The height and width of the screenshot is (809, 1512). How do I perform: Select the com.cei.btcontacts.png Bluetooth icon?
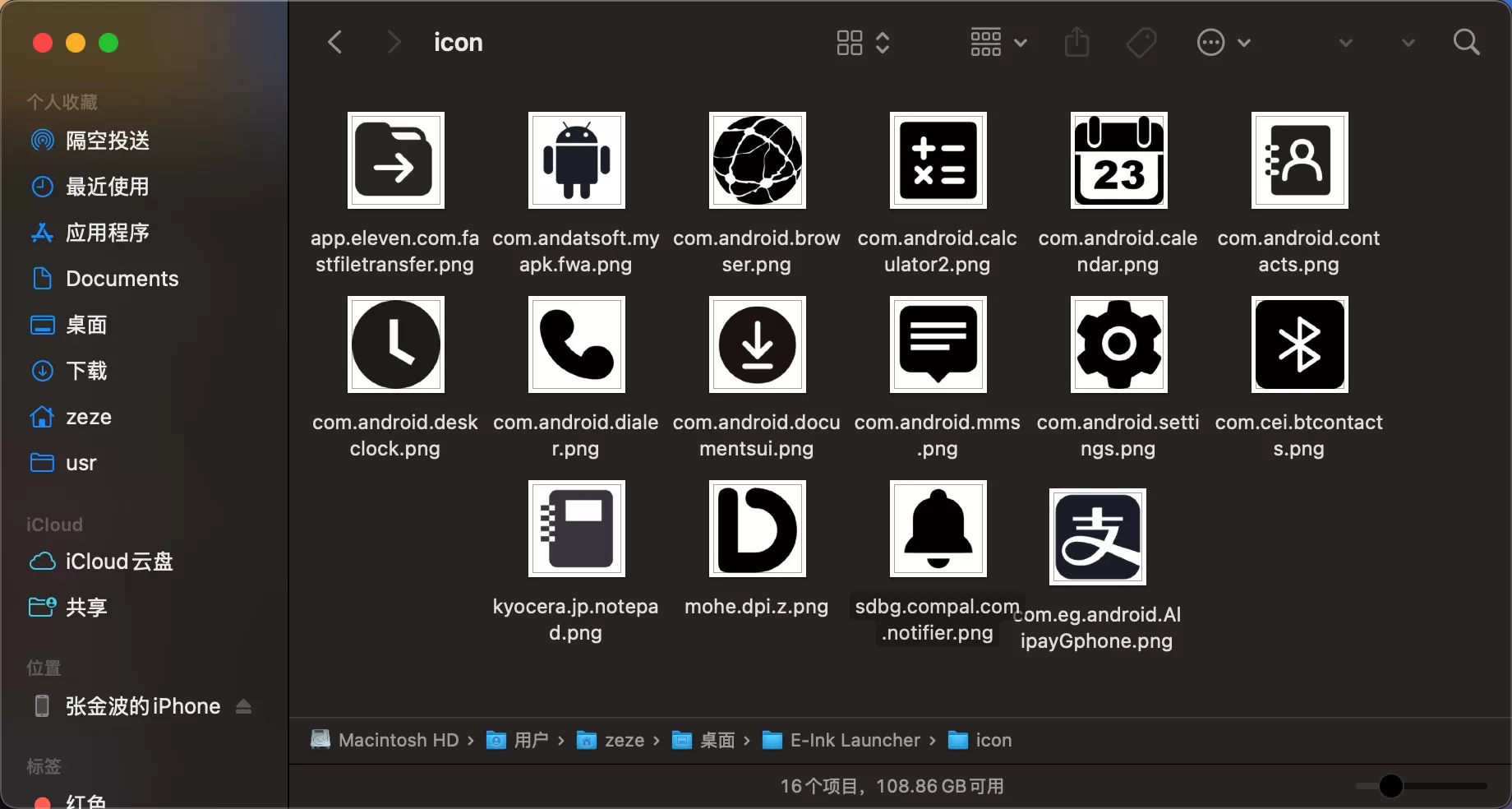coord(1299,344)
